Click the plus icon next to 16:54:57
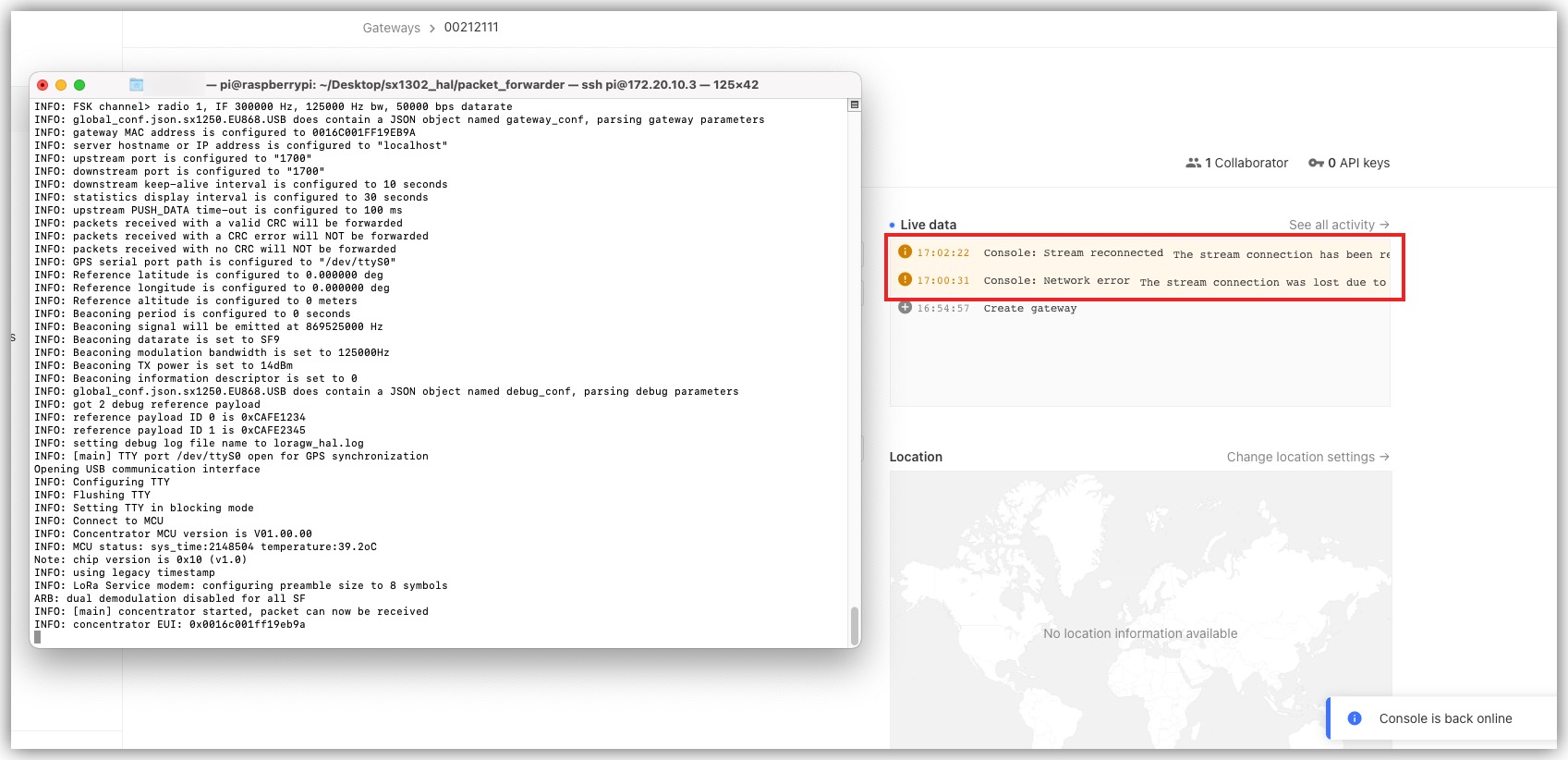 pyautogui.click(x=905, y=307)
